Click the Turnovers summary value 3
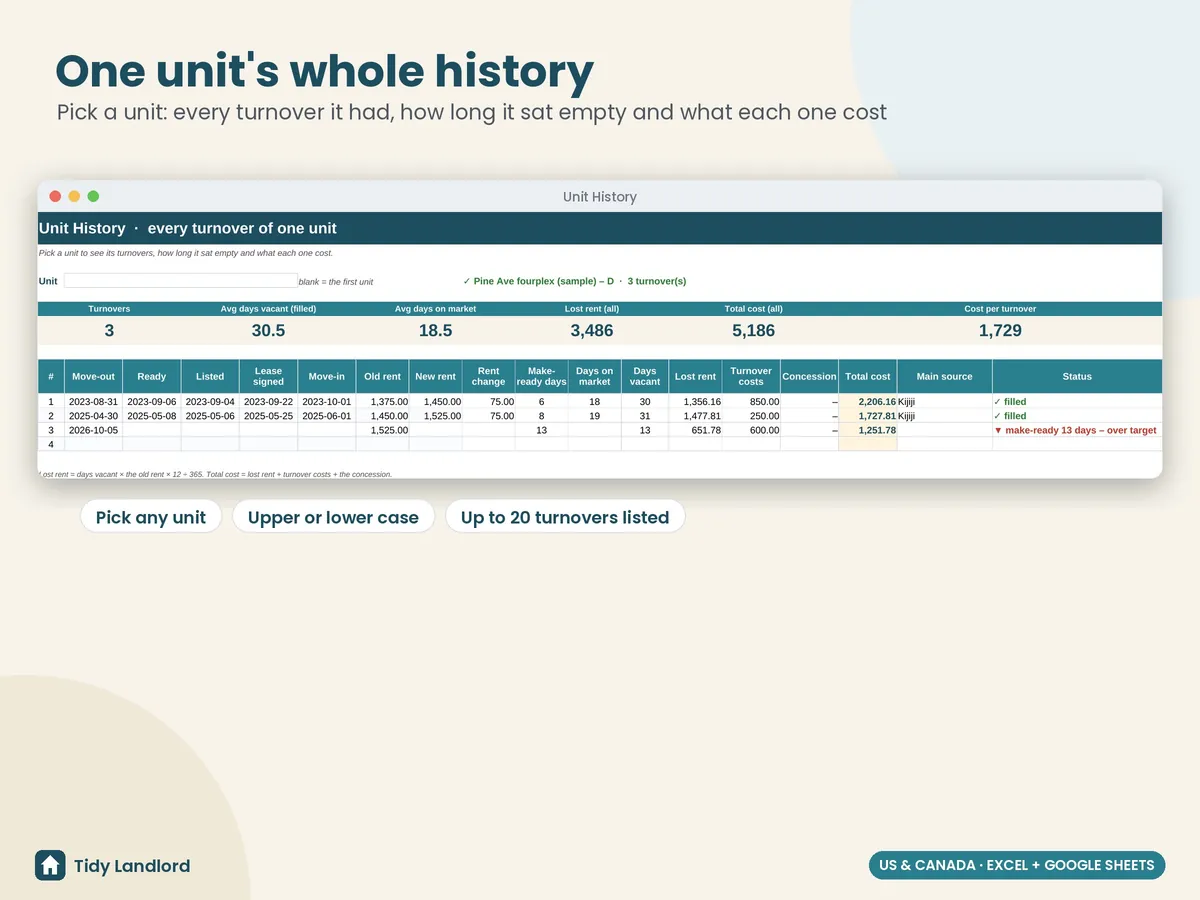 coord(109,330)
